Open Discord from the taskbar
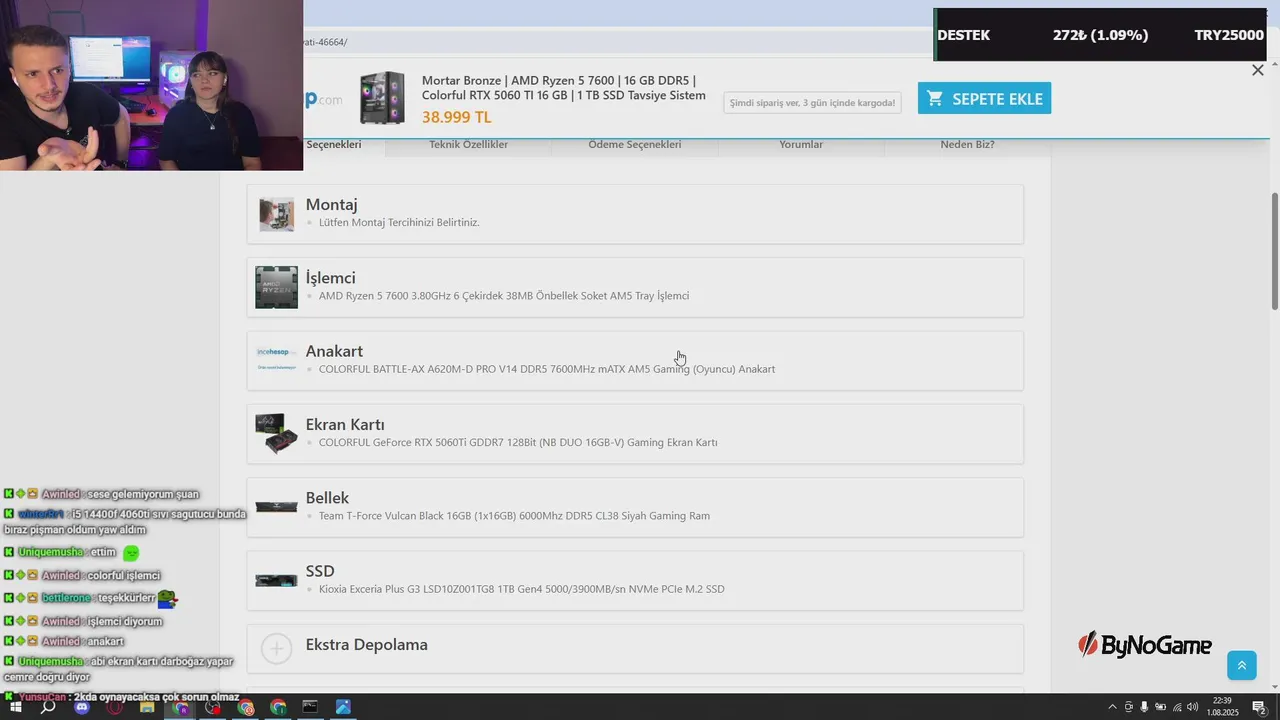 tap(82, 707)
